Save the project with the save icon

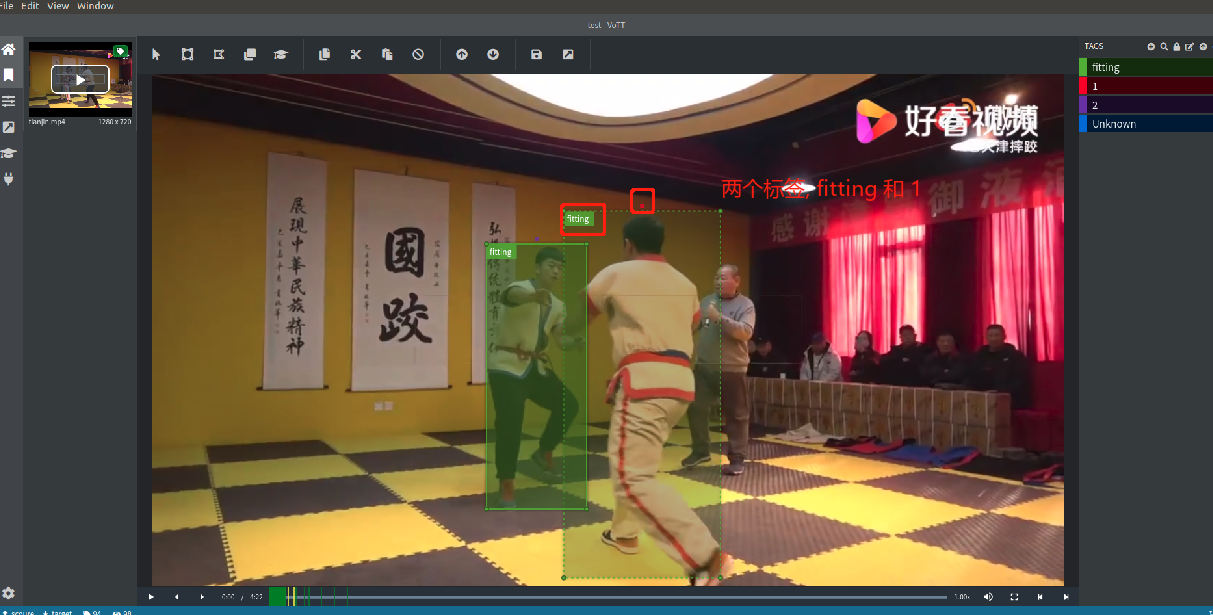tap(536, 54)
